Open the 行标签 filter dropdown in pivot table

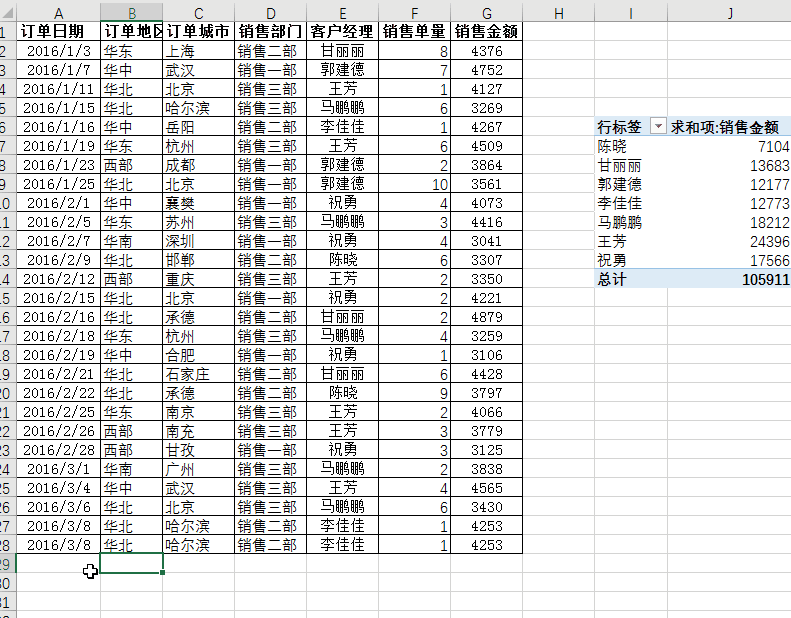click(658, 126)
